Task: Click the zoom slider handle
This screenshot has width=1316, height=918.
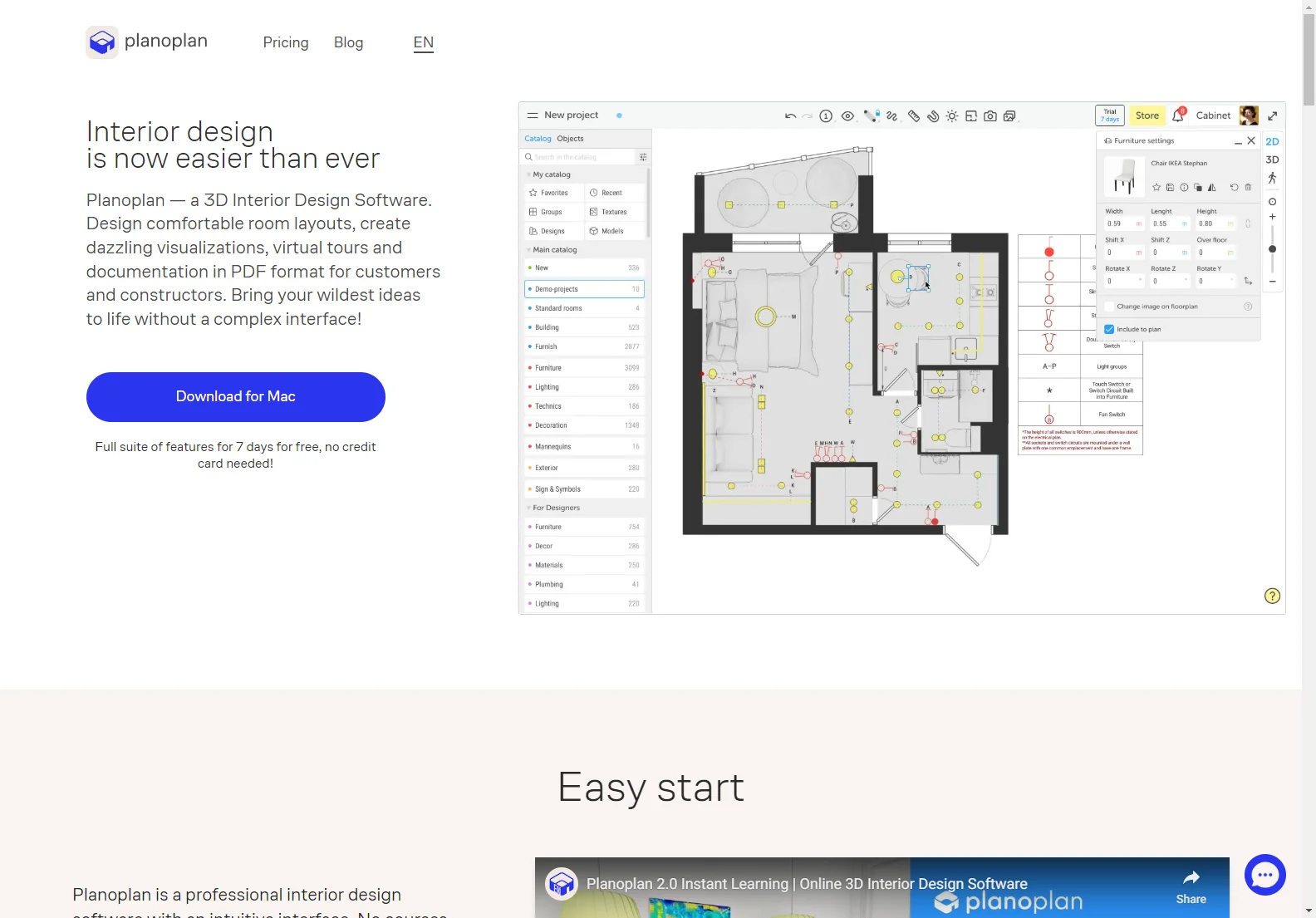Action: pyautogui.click(x=1272, y=249)
